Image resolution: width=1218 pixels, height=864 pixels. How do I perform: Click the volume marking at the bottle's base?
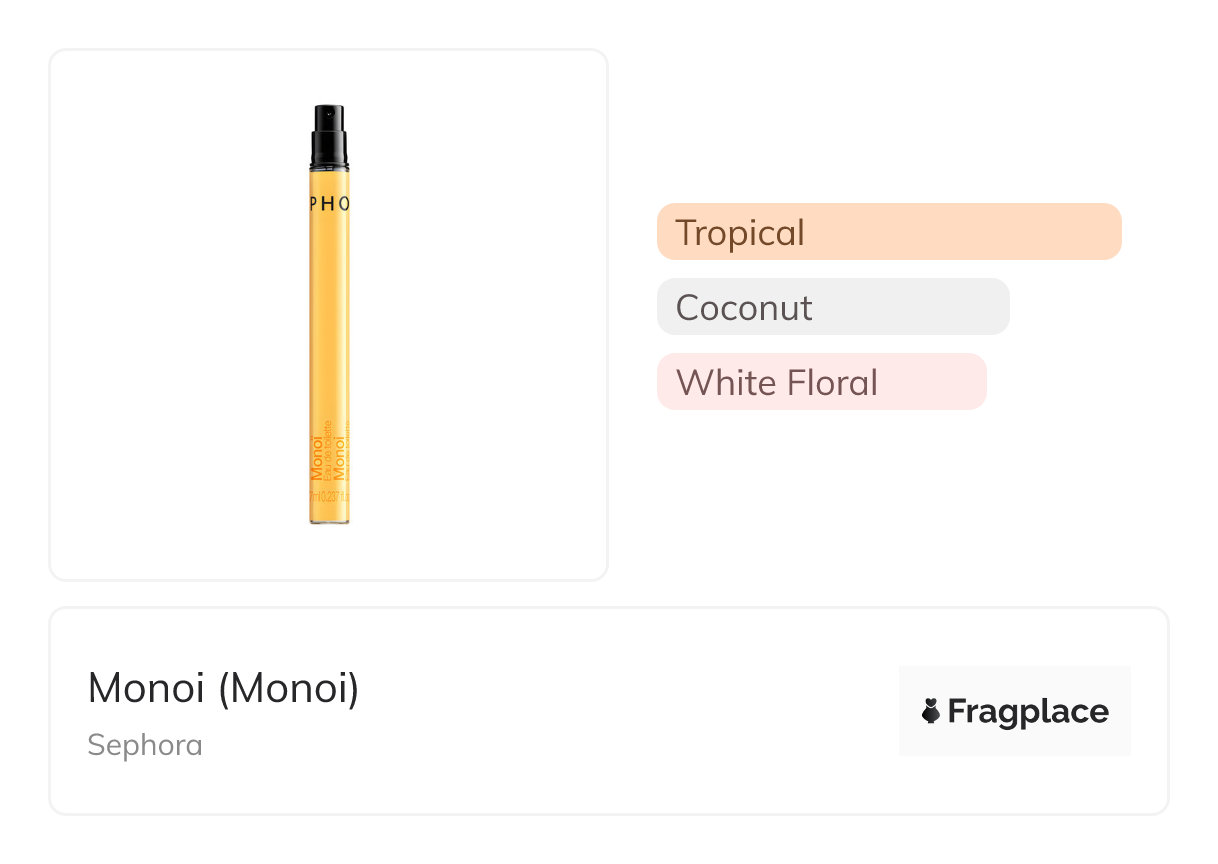(328, 495)
